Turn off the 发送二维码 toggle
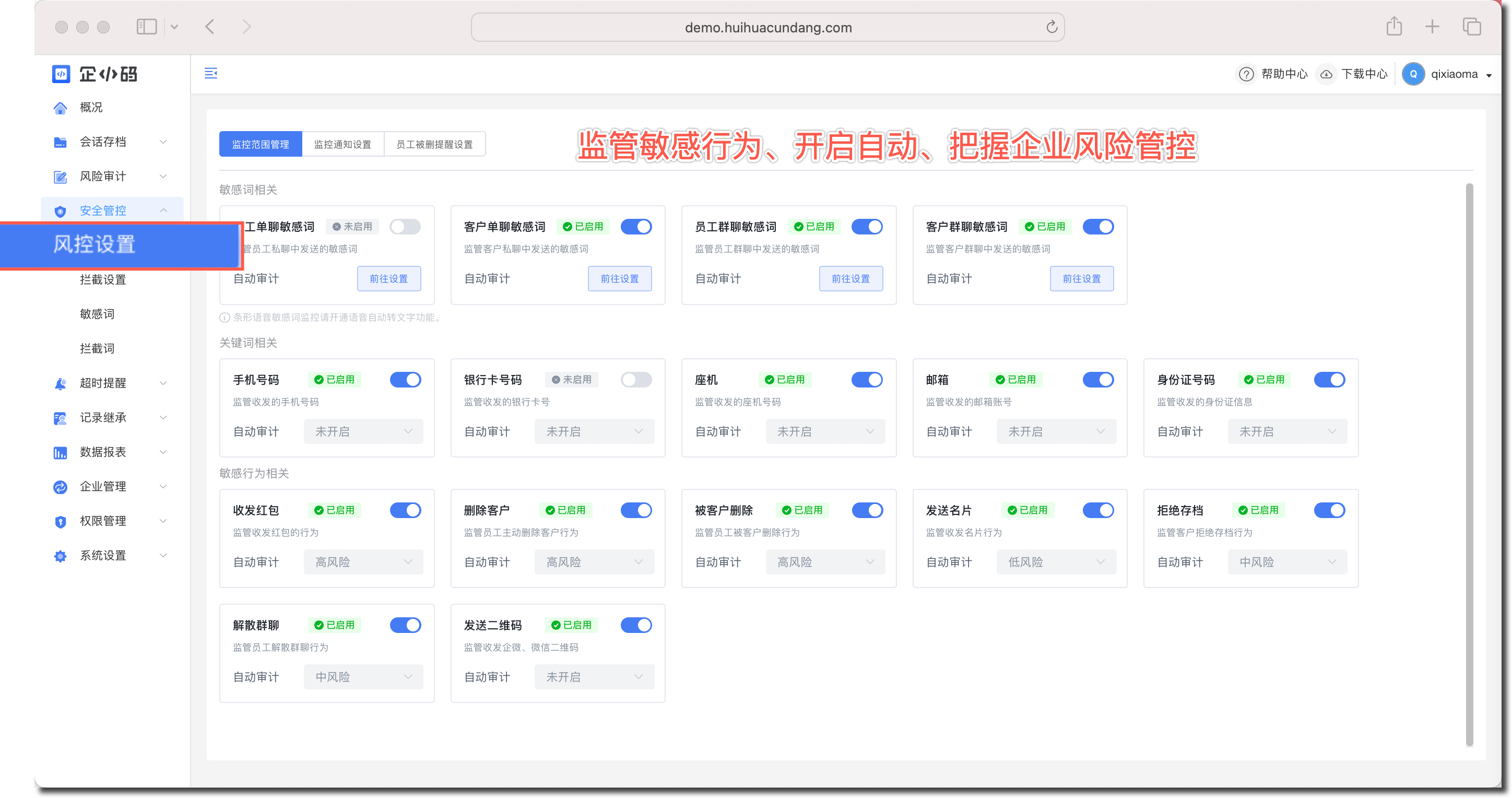This screenshot has width=1512, height=798. [636, 625]
